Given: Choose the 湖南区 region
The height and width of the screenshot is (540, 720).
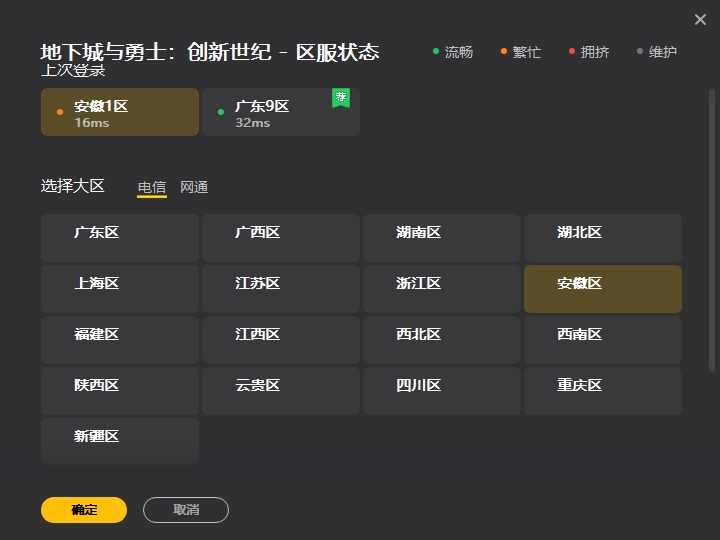Looking at the screenshot, I should coord(442,238).
